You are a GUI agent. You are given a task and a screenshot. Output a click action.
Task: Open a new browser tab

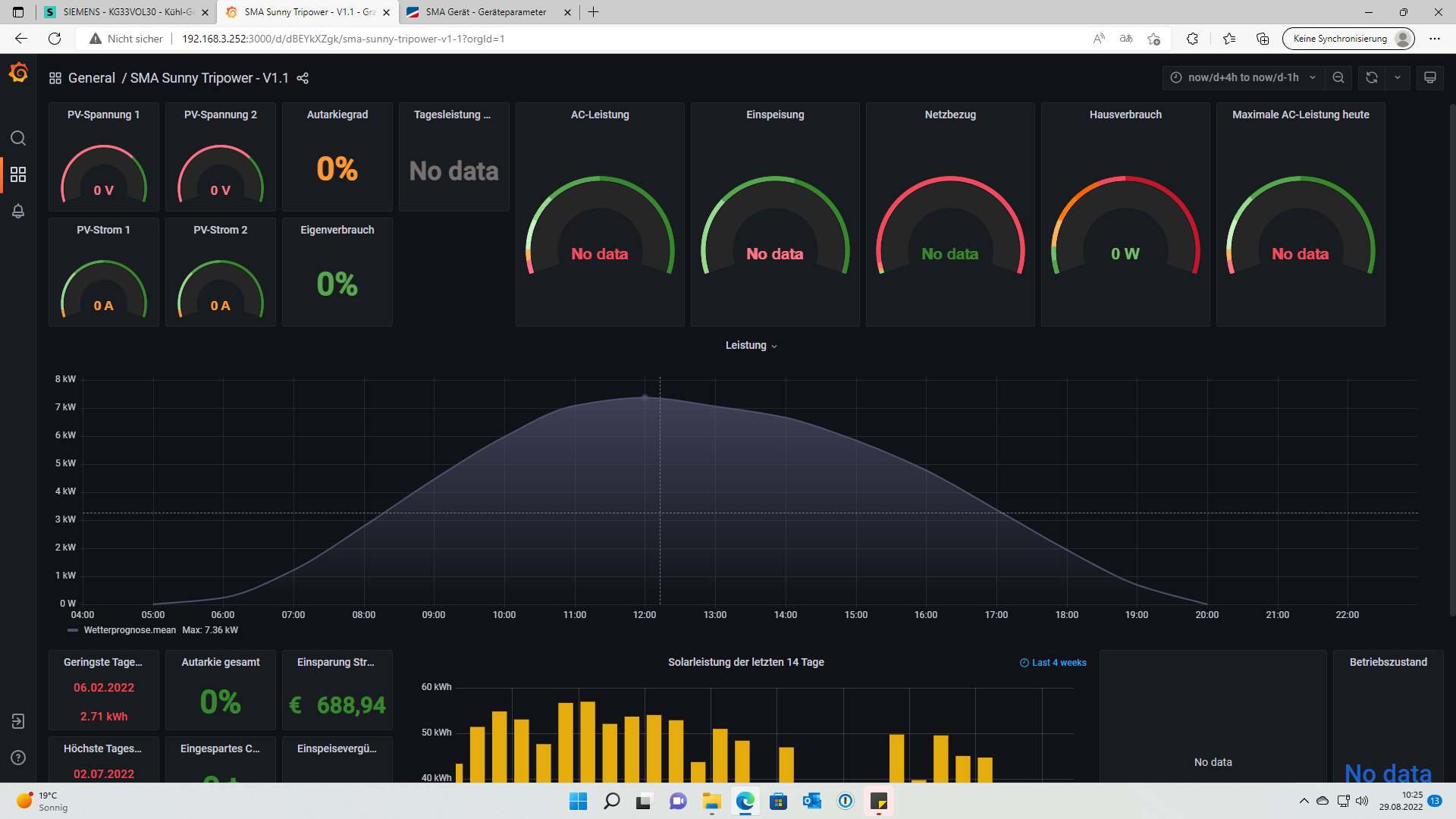[x=593, y=12]
